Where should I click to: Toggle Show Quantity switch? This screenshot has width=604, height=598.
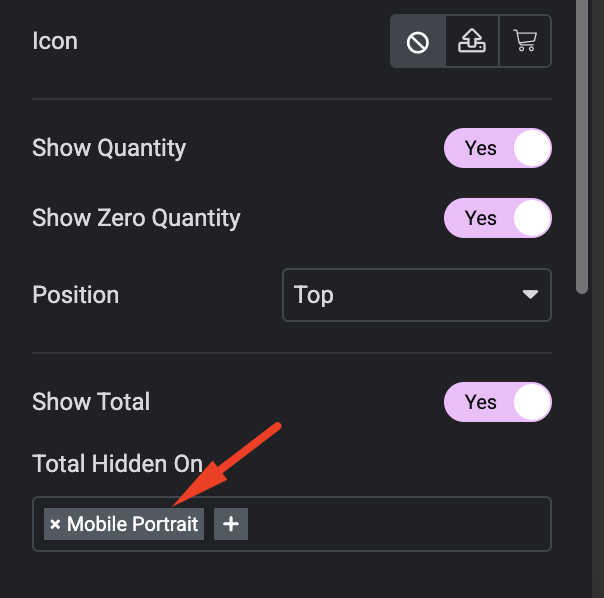coord(498,148)
